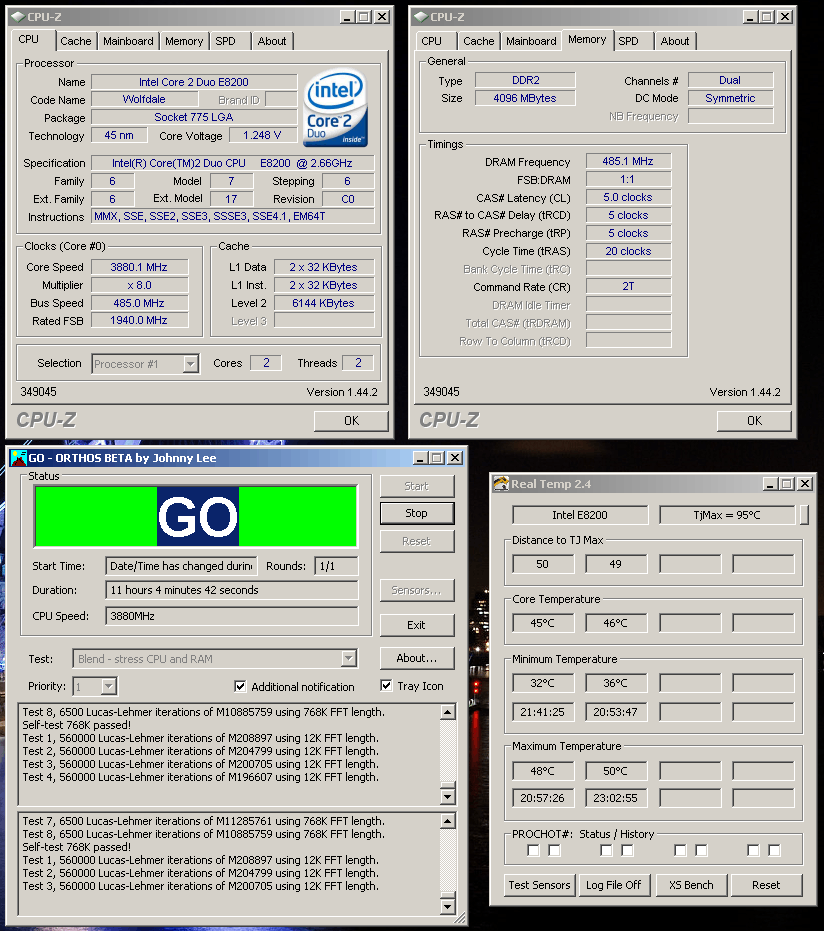The image size is (824, 931).
Task: Check the first checkbox of the fourth PROCHOT# pair
Action: (x=753, y=851)
